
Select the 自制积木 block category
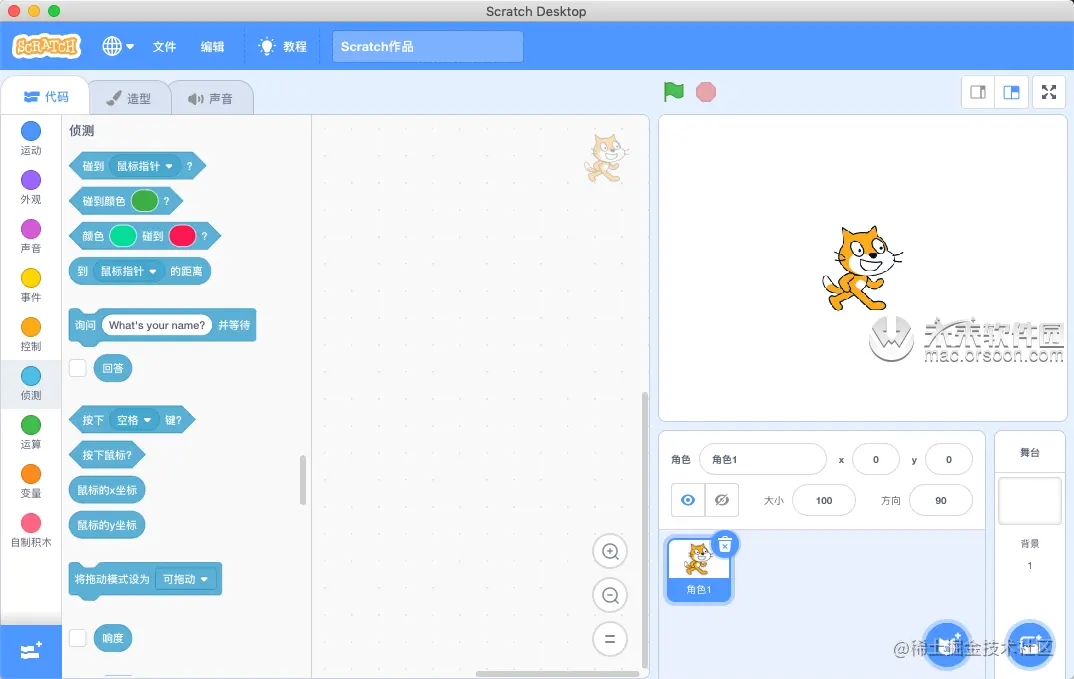[x=31, y=531]
